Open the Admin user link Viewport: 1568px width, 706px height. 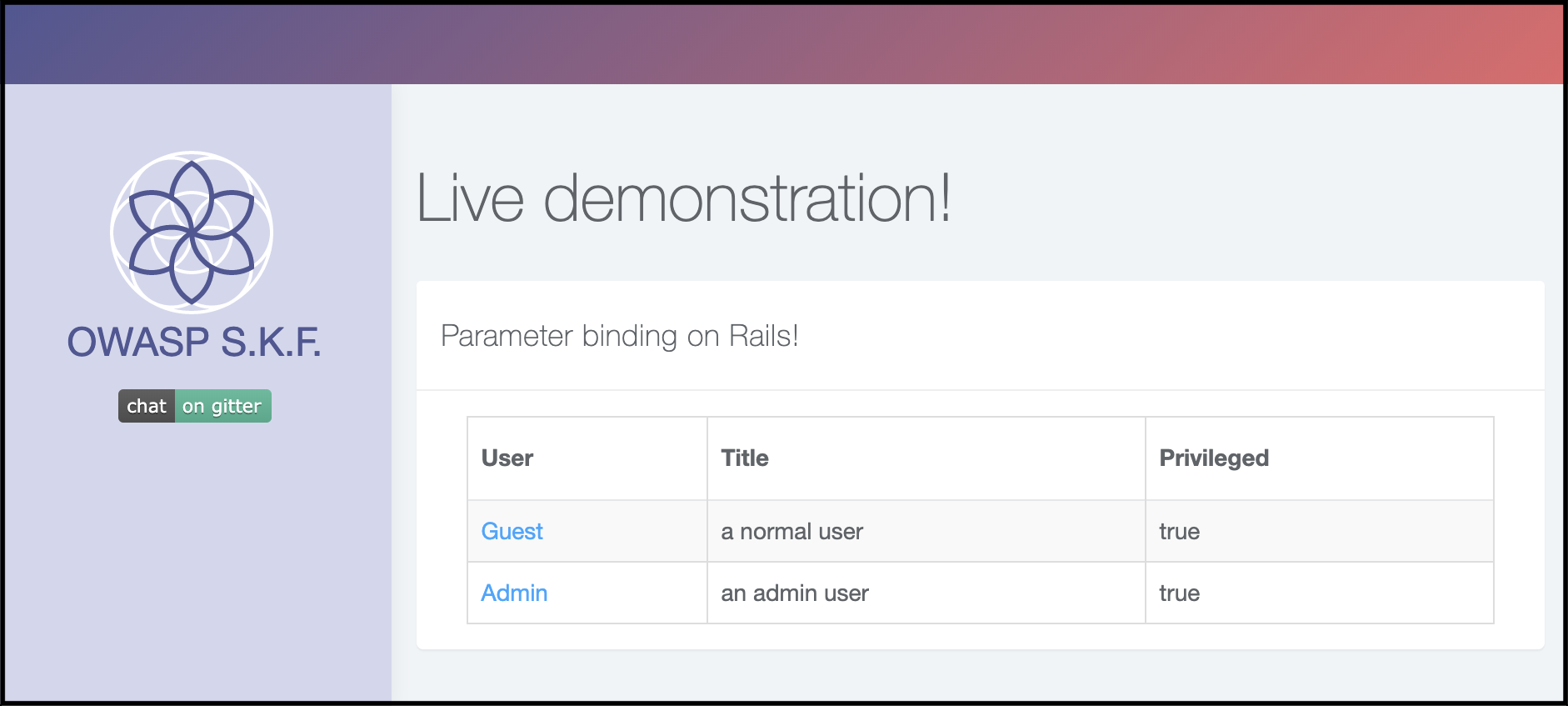tap(514, 593)
